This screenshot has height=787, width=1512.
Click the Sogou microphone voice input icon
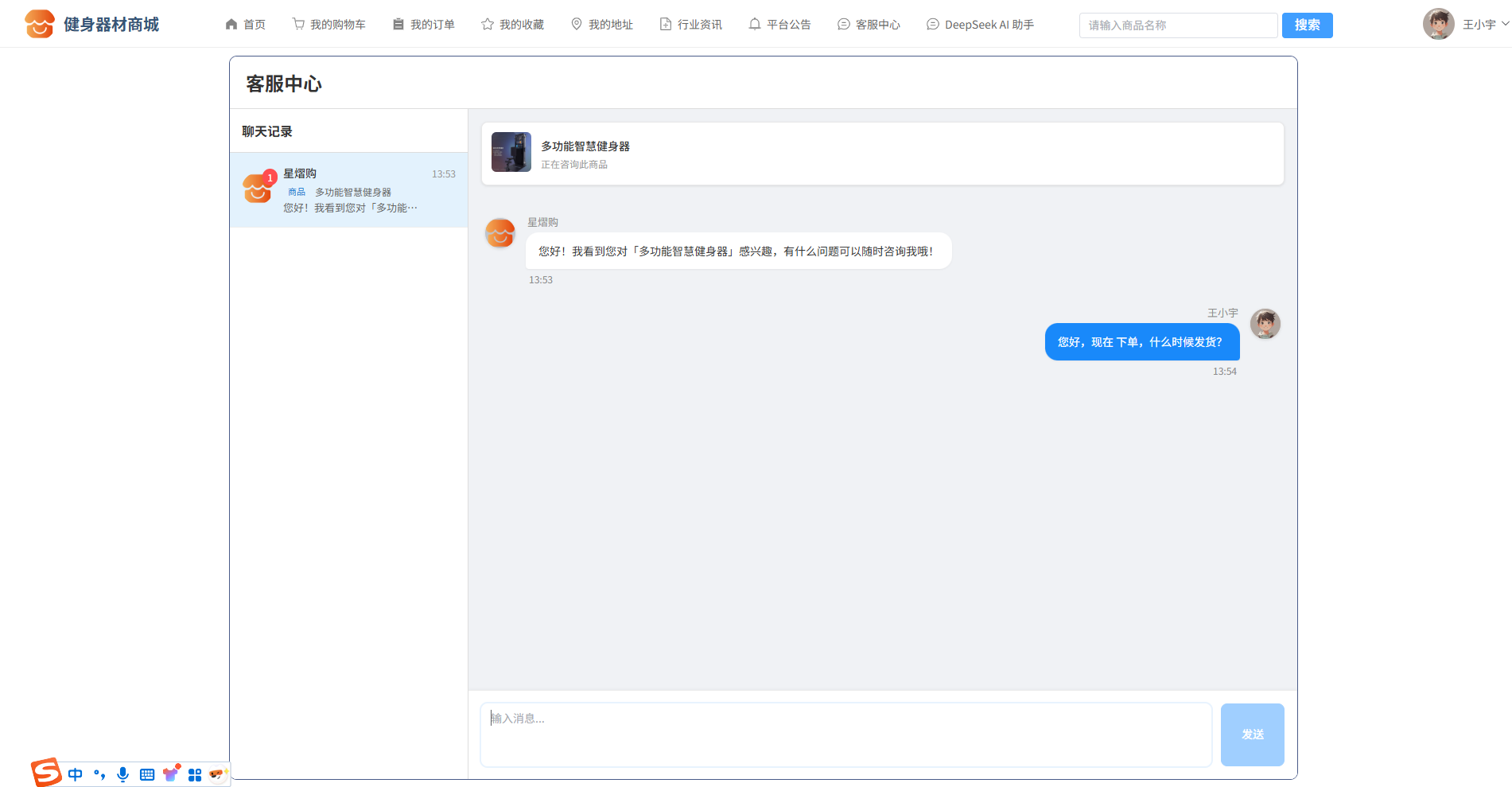(122, 774)
